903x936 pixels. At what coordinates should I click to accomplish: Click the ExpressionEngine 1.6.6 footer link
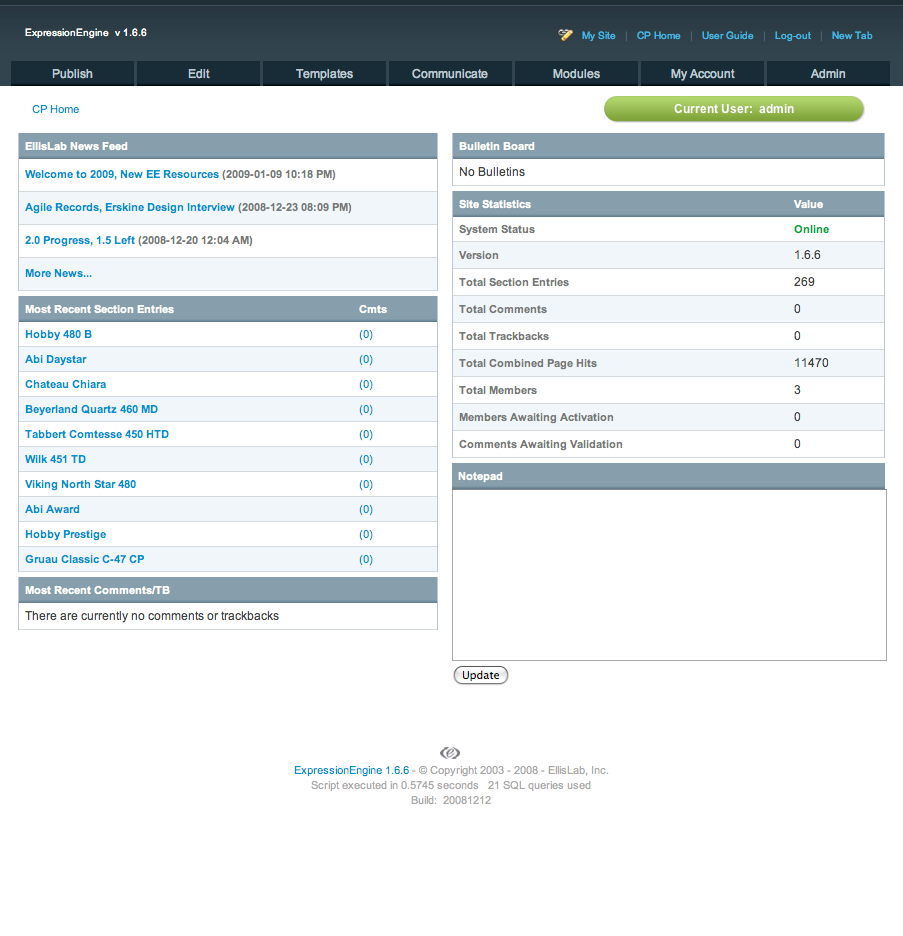[x=352, y=770]
